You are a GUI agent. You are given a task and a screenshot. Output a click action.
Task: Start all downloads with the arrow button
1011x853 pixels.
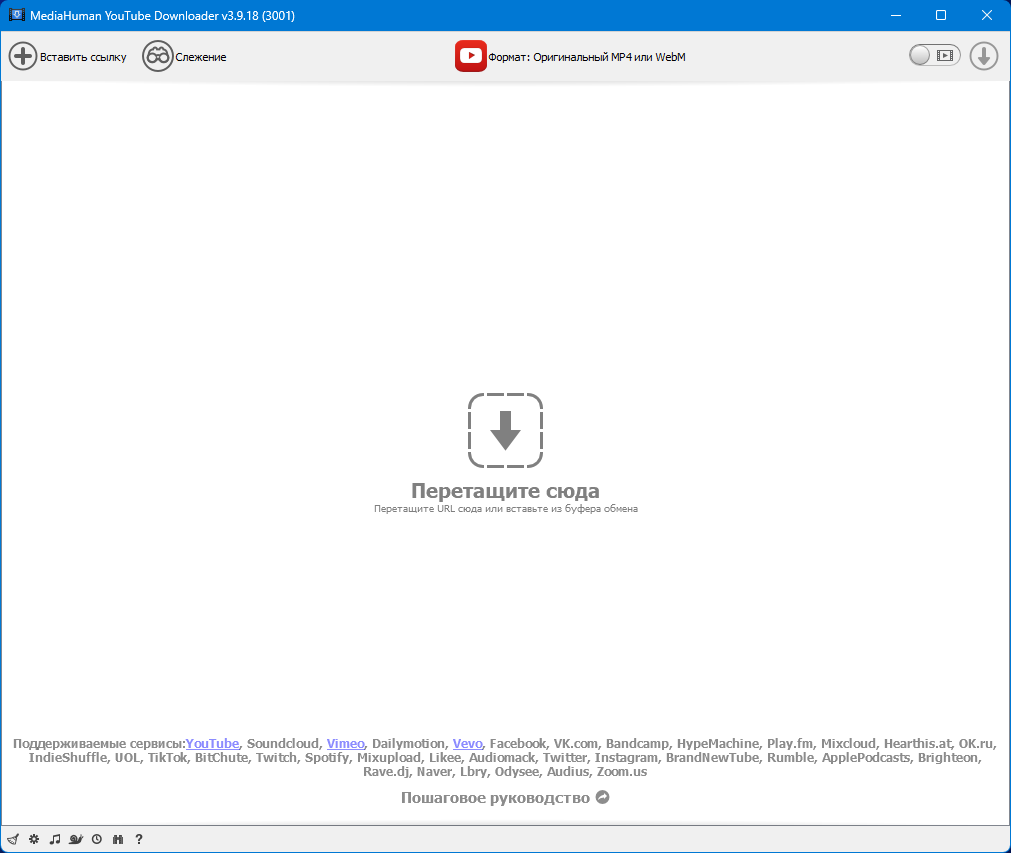(983, 56)
